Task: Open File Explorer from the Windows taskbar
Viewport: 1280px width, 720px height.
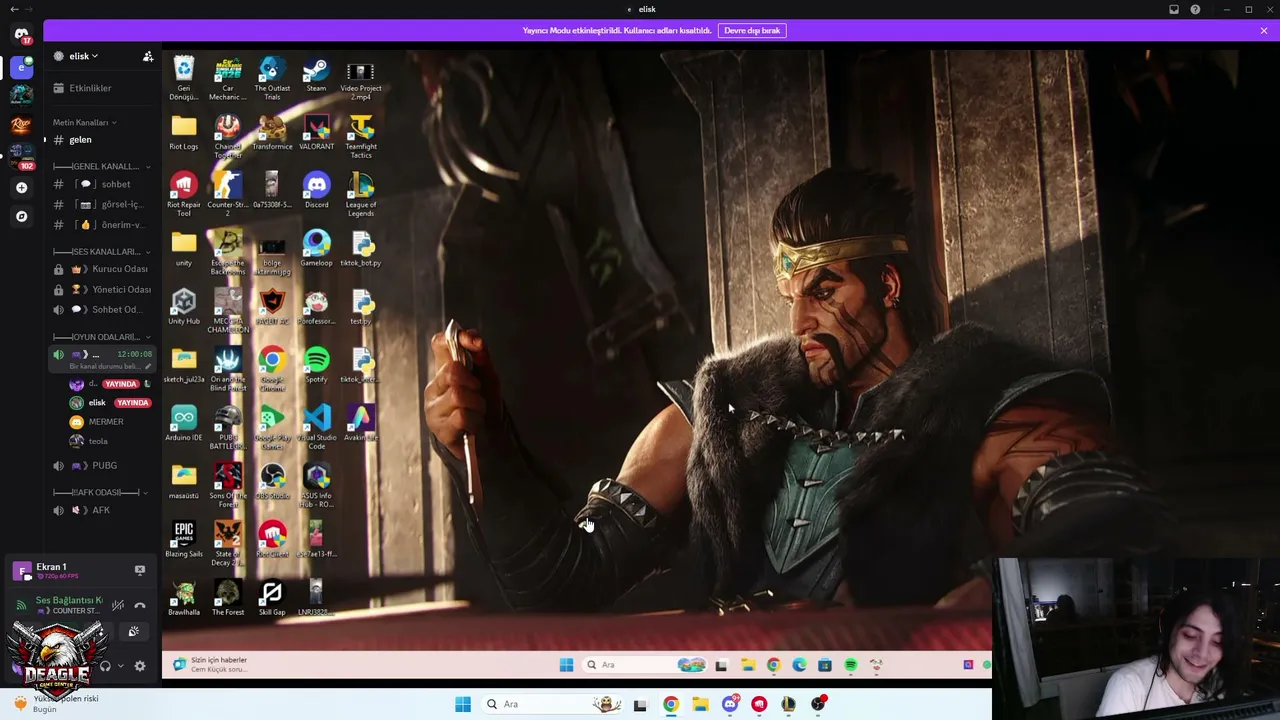Action: 700,704
